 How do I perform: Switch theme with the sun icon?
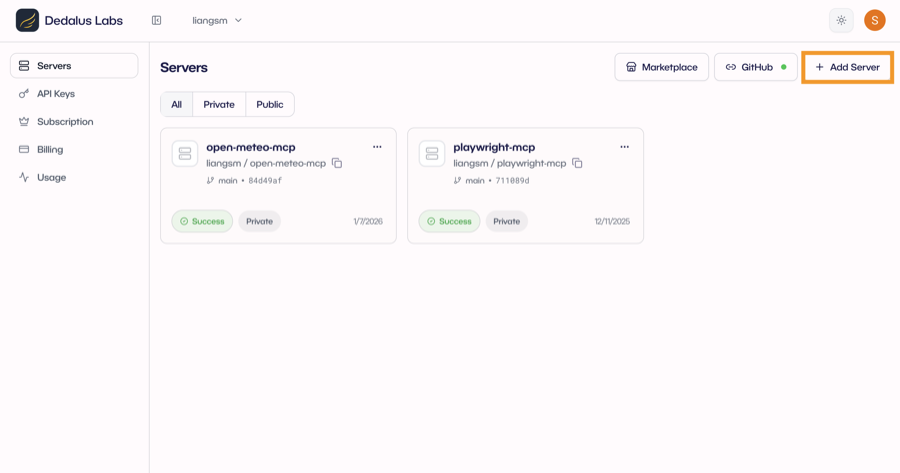pos(841,20)
